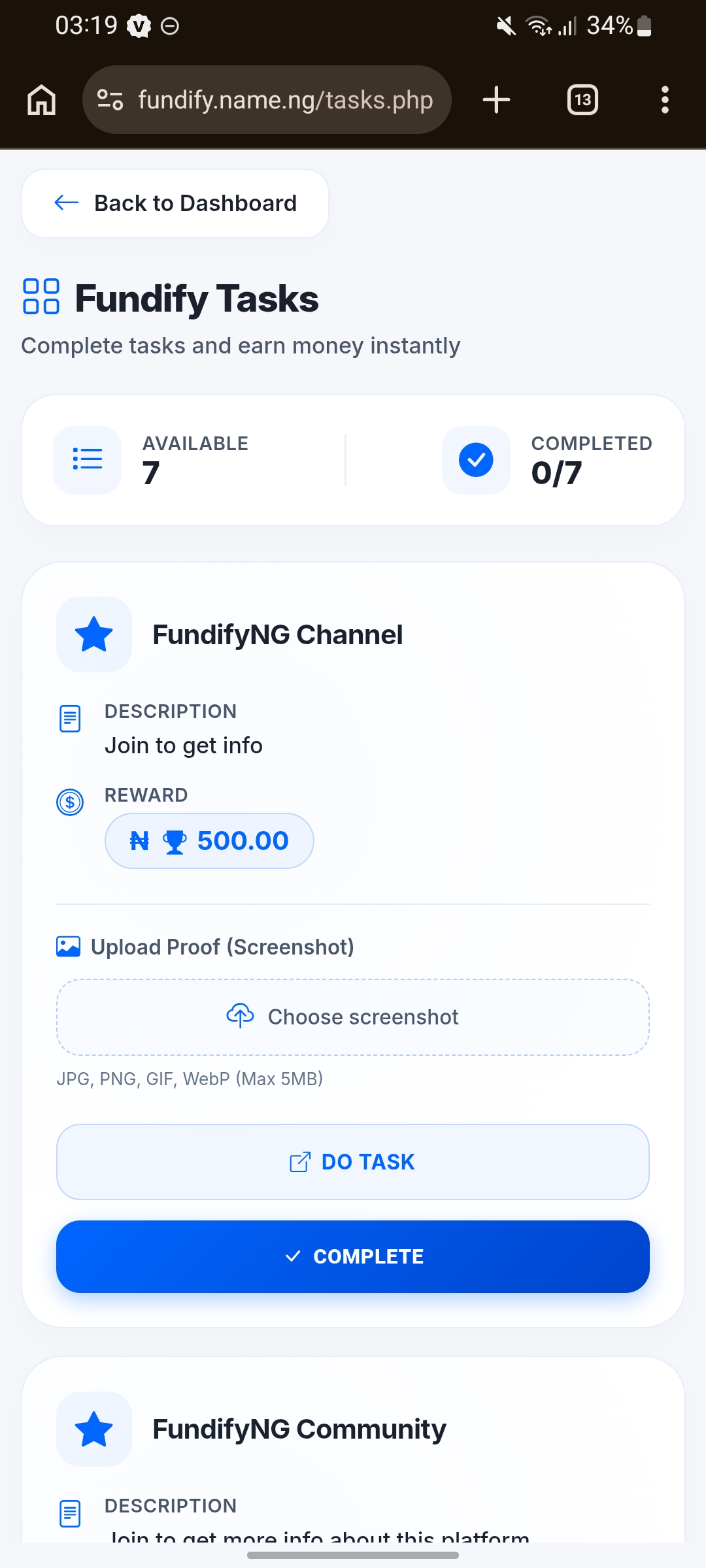Image resolution: width=706 pixels, height=1568 pixels.
Task: Choose screenshot to upload as proof
Action: pos(353,1017)
